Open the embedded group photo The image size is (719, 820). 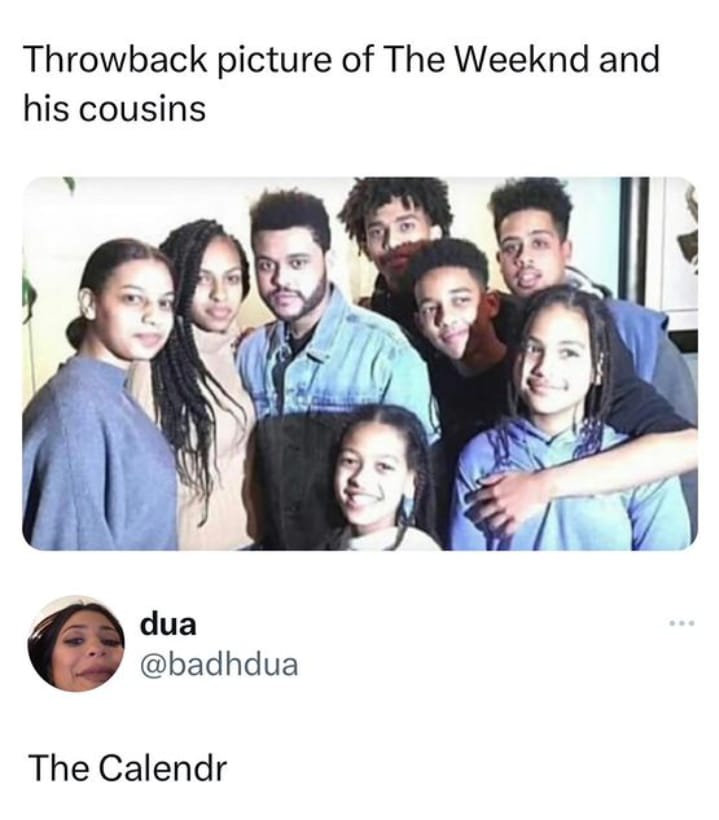[360, 363]
